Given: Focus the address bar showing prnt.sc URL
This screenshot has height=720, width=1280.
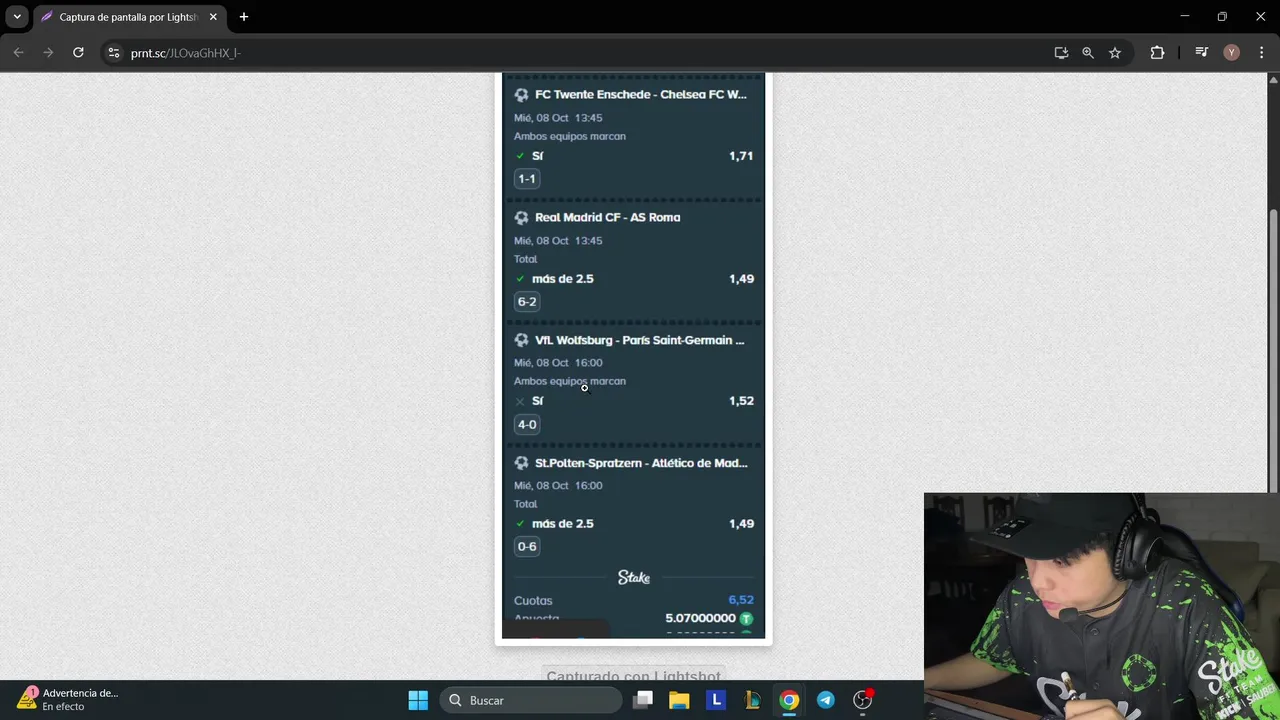Looking at the screenshot, I should 580,53.
